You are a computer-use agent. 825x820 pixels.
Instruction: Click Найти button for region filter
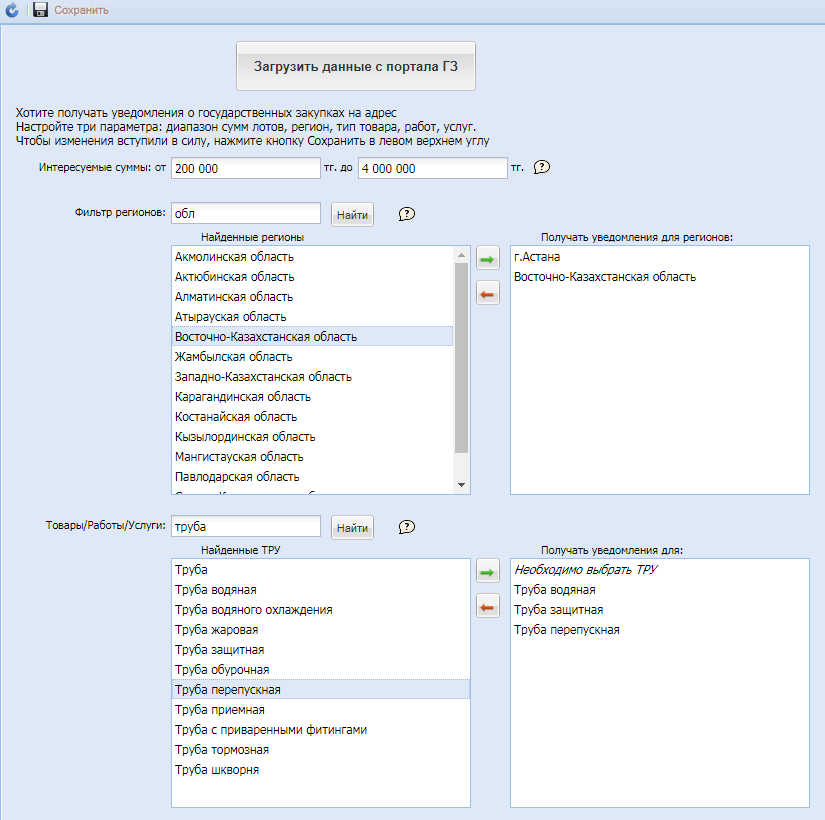click(x=352, y=215)
